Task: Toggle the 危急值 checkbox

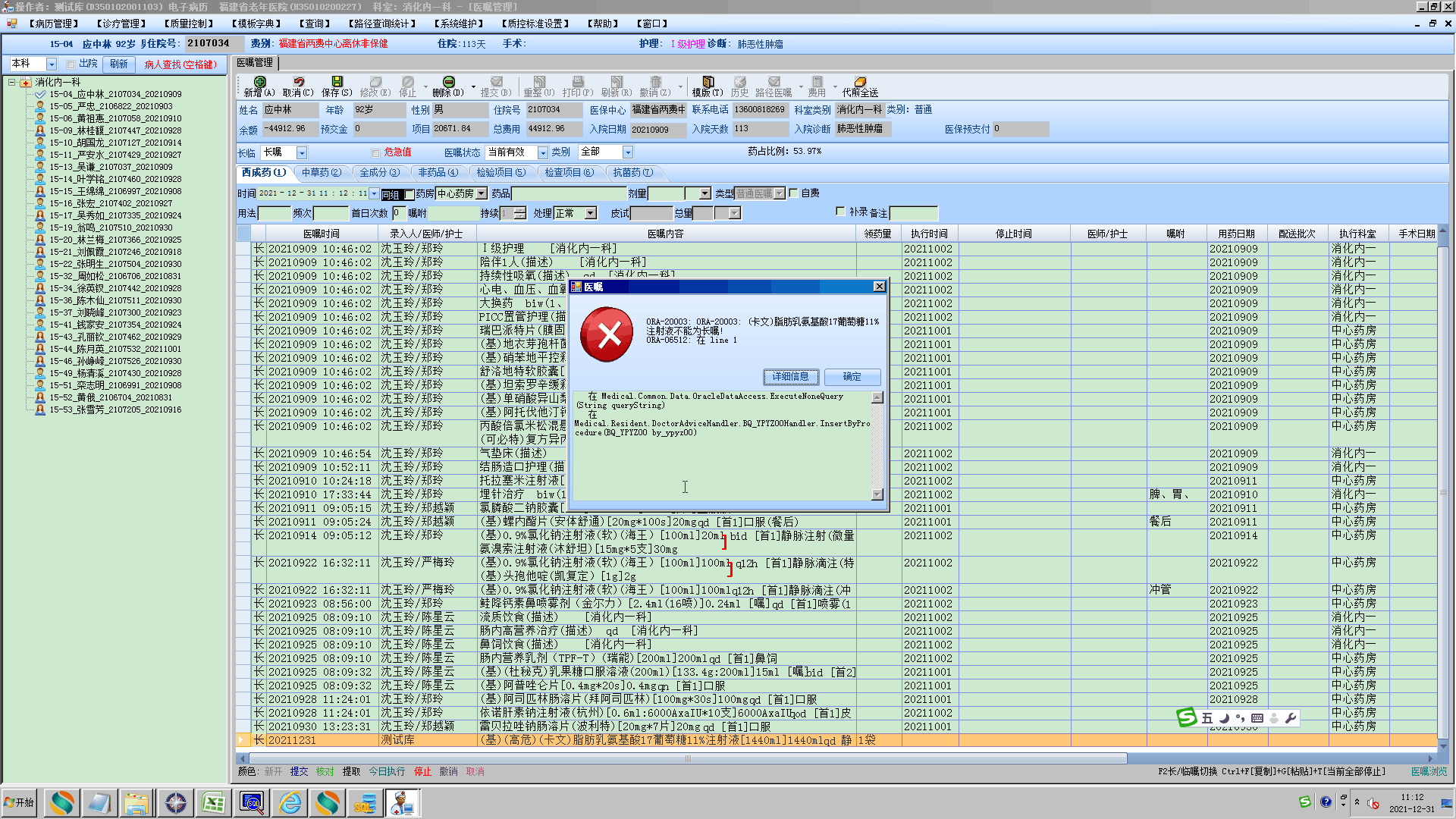Action: 375,152
